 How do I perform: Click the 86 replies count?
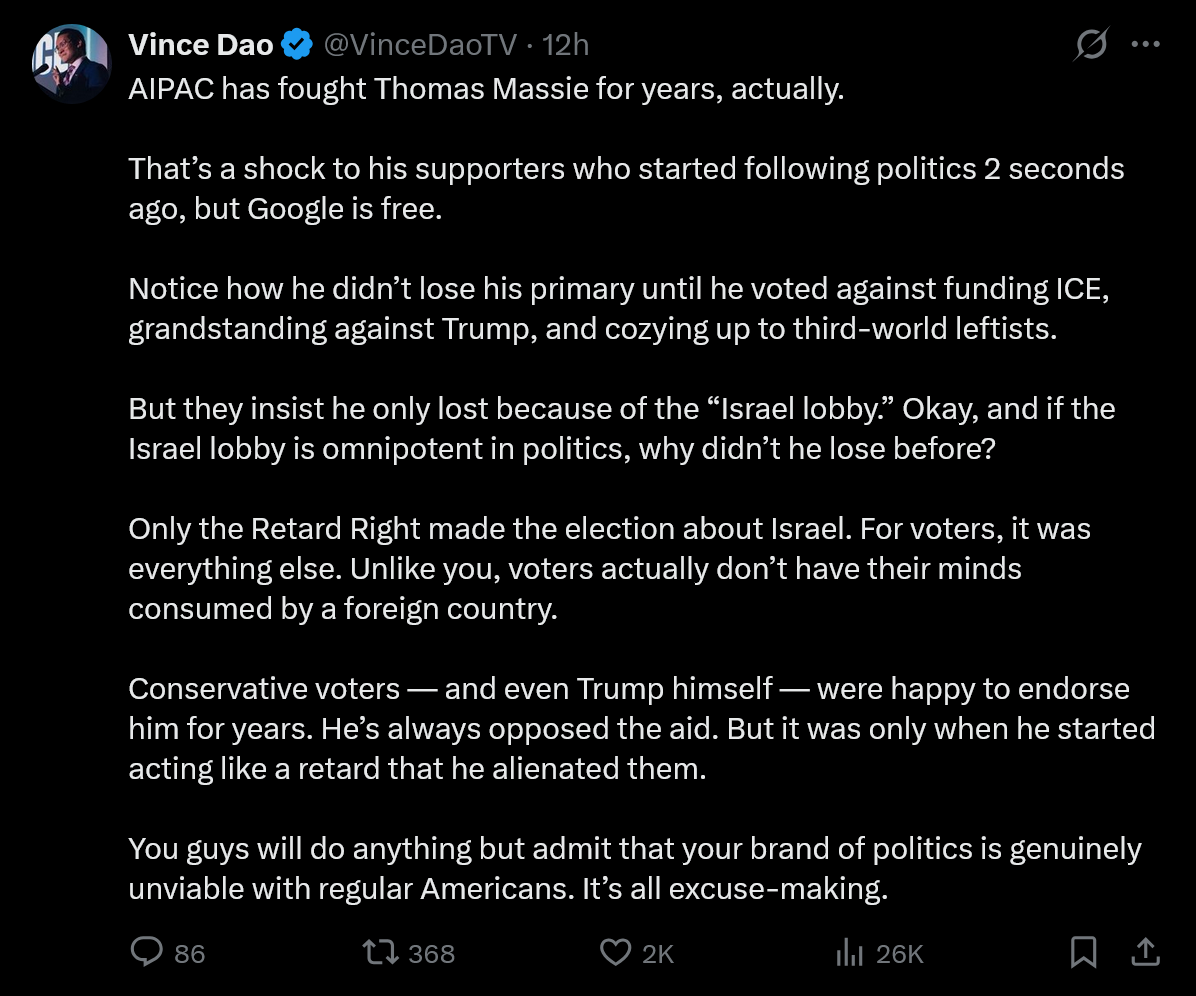click(x=189, y=954)
